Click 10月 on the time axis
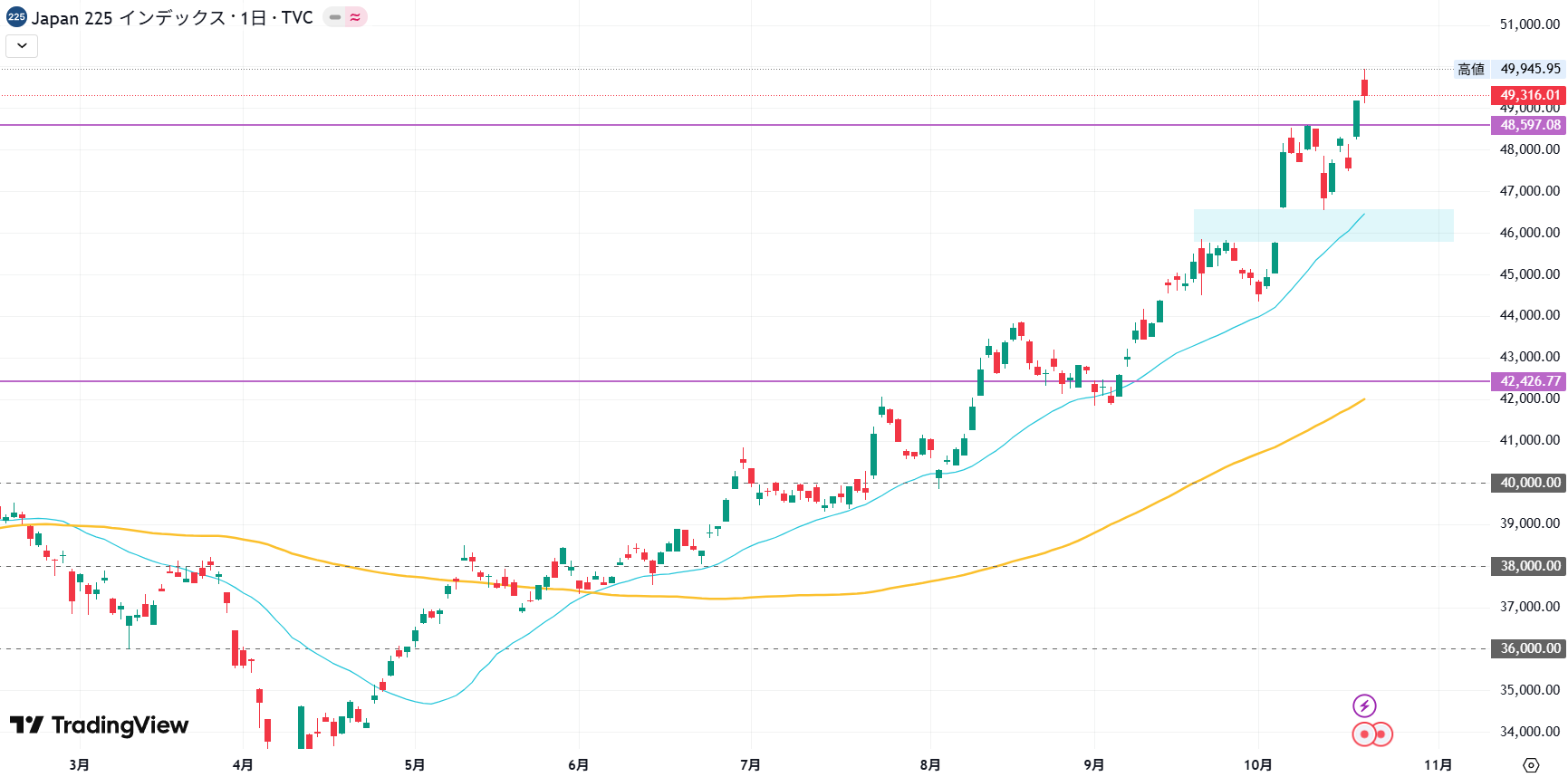1568x777 pixels. (1257, 765)
